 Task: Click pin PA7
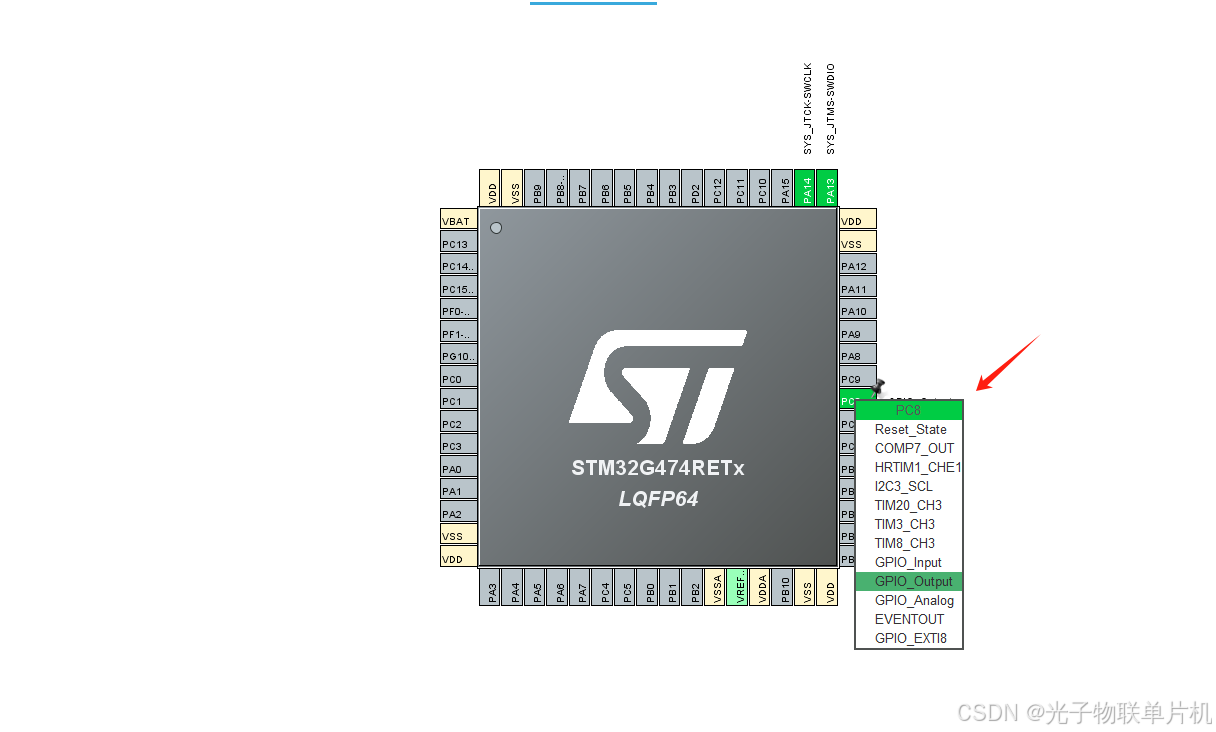581,587
